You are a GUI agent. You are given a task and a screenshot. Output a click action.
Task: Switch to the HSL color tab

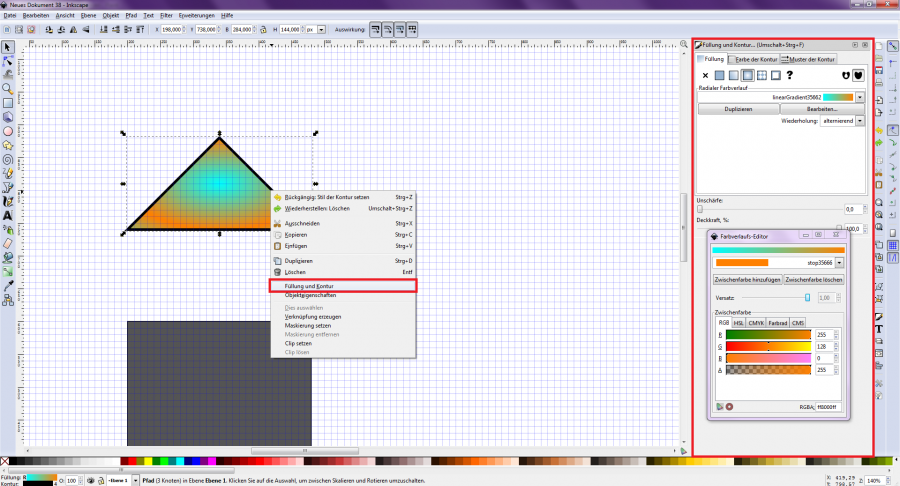coord(739,323)
